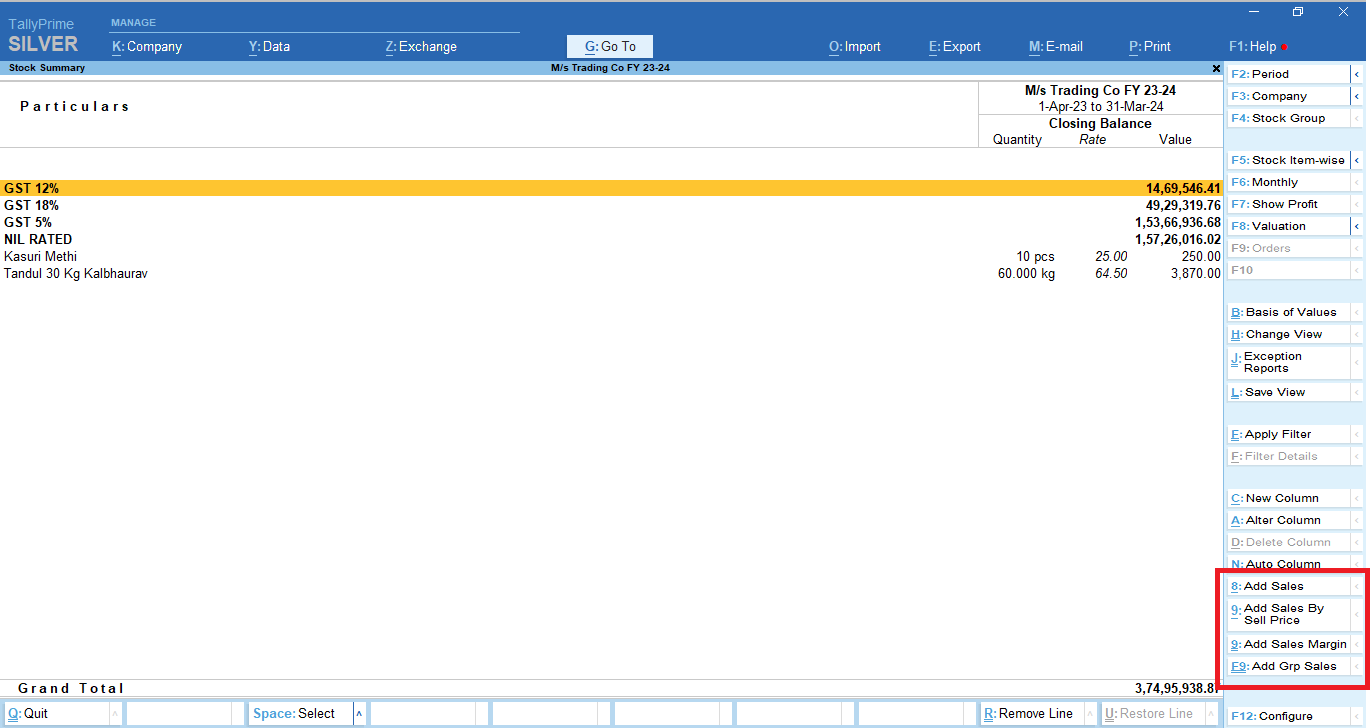Open the K: Company menu
This screenshot has height=728, width=1372.
click(147, 46)
